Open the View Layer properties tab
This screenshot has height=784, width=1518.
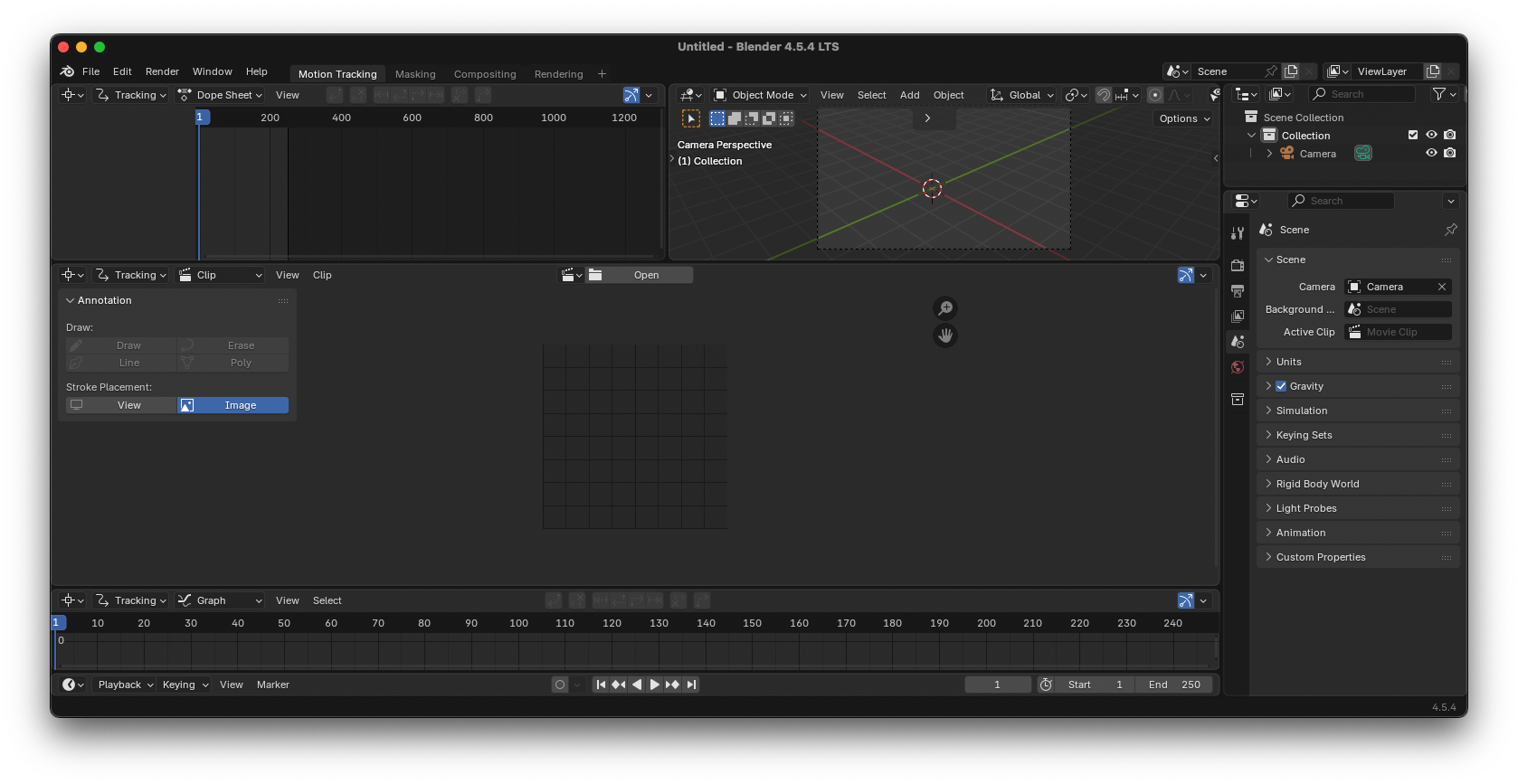1238,316
